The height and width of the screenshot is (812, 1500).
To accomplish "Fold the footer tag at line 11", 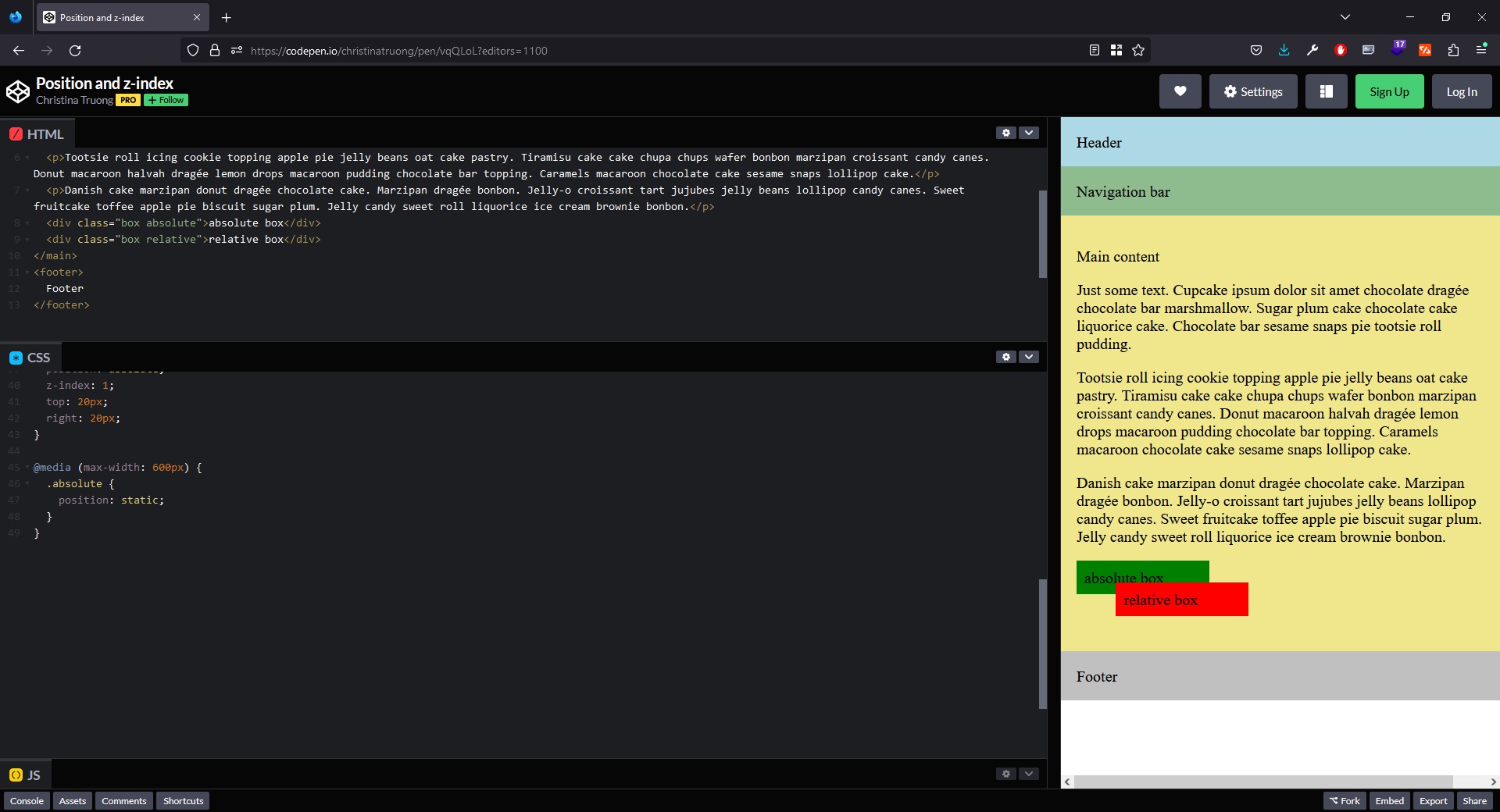I will [27, 272].
